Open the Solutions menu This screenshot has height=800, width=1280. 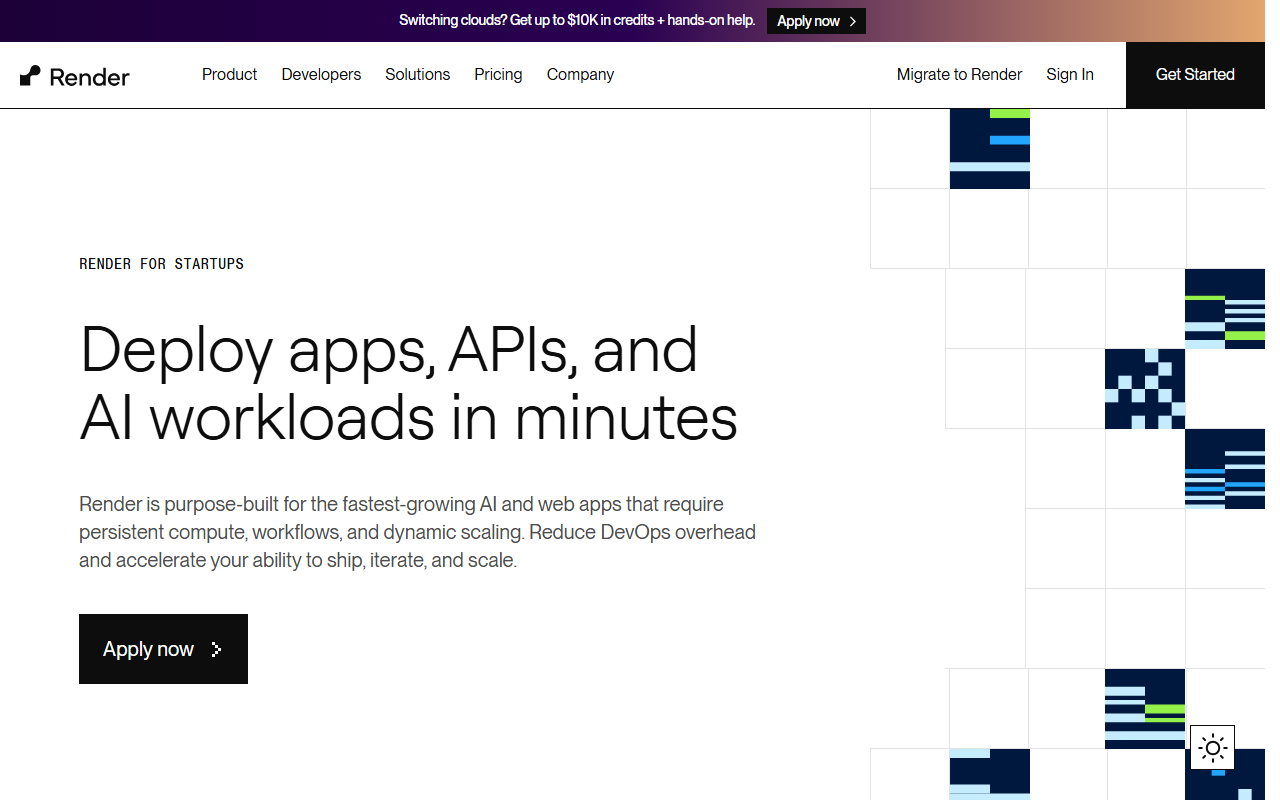click(x=417, y=75)
